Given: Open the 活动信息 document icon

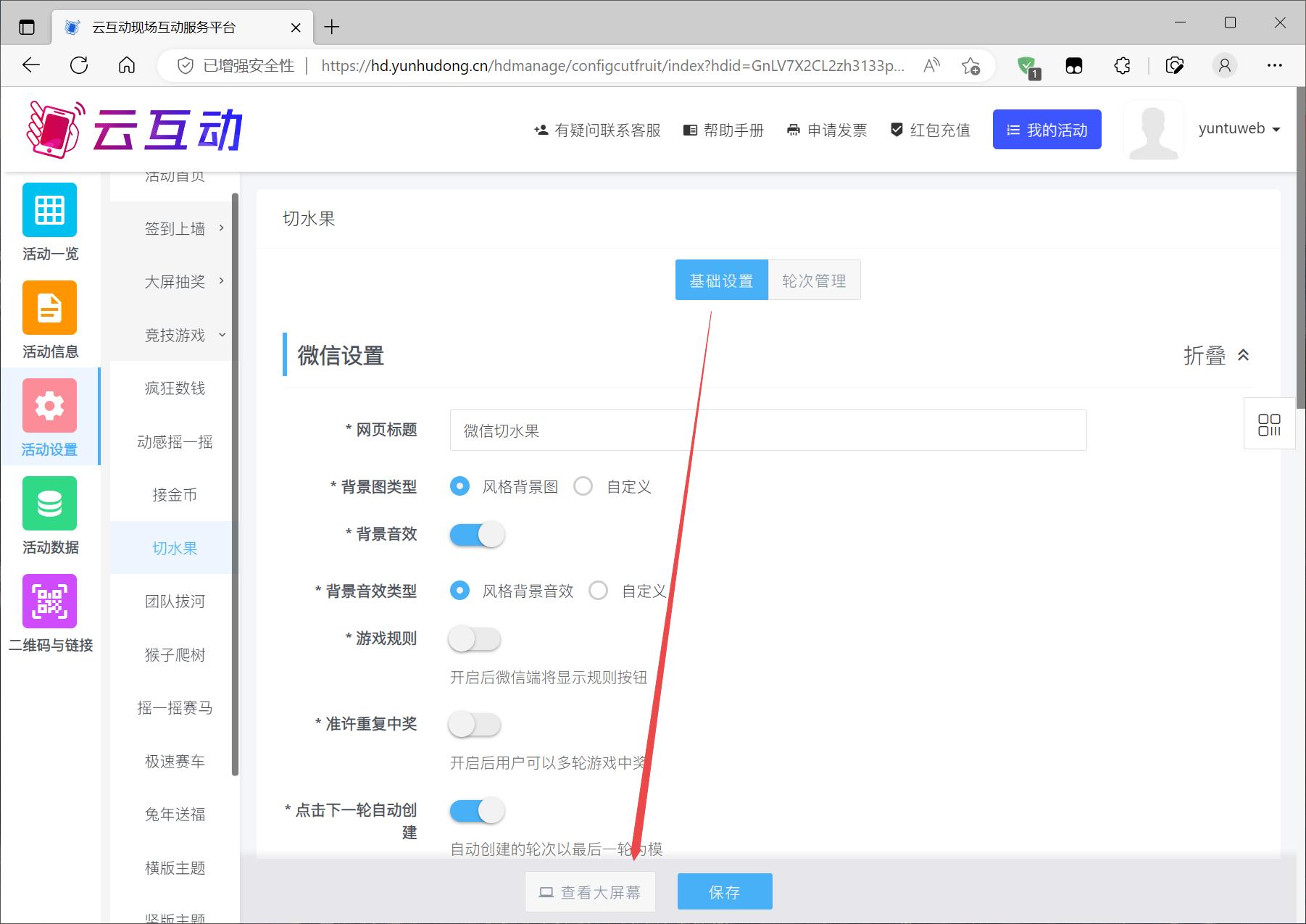Looking at the screenshot, I should (x=49, y=307).
